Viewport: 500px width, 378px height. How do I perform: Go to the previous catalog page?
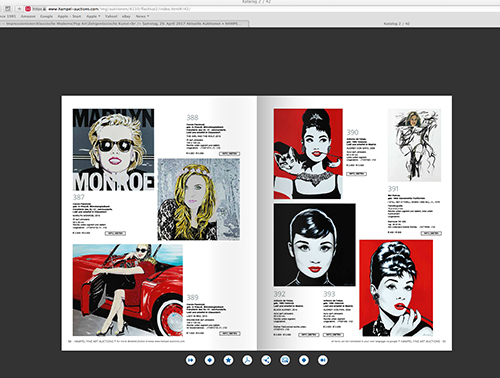tap(210, 360)
